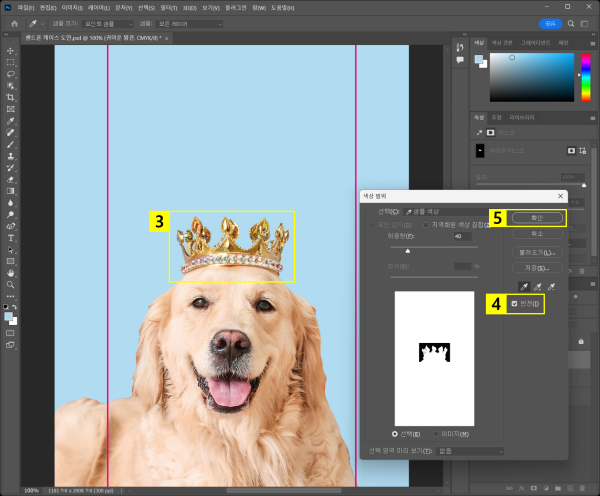Viewport: 600px width, 496px height.
Task: Select the Lasso tool
Action: [11, 73]
